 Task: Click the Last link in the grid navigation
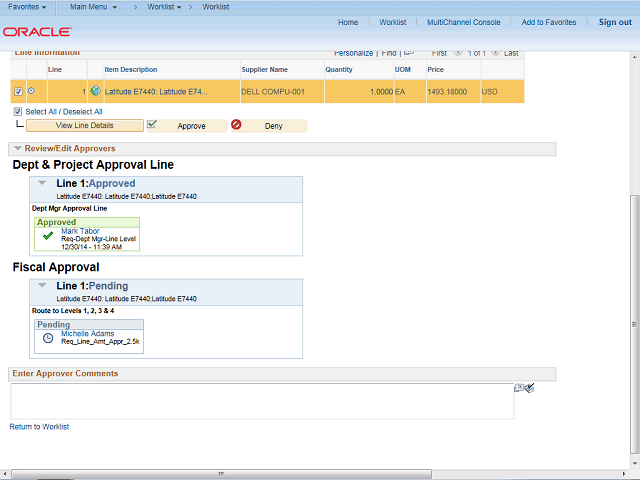tap(511, 53)
